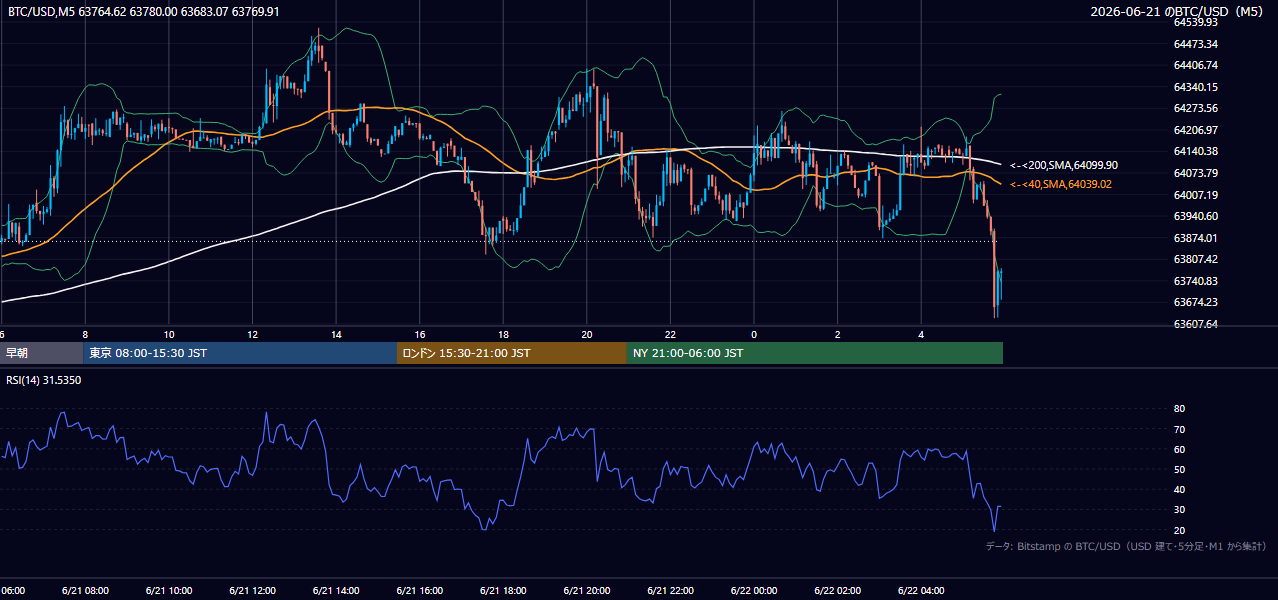Image resolution: width=1278 pixels, height=600 pixels.
Task: Click bottom date label 6/22 00:00
Action: (x=755, y=591)
